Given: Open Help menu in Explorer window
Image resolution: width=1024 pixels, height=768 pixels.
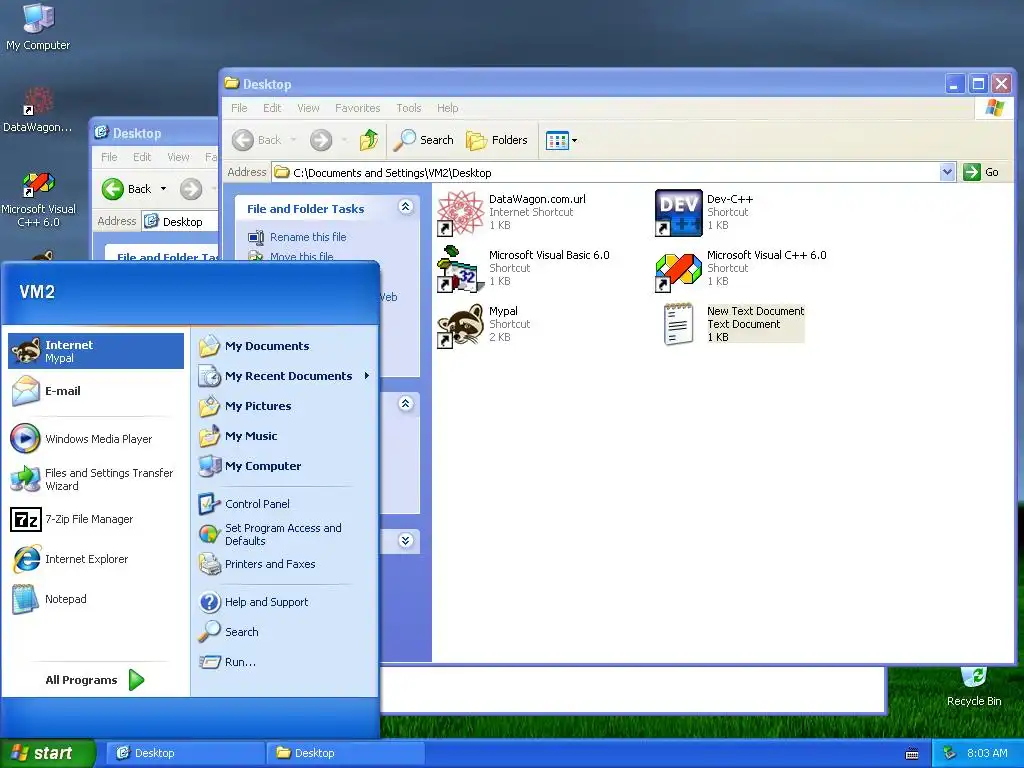Looking at the screenshot, I should click(x=447, y=108).
